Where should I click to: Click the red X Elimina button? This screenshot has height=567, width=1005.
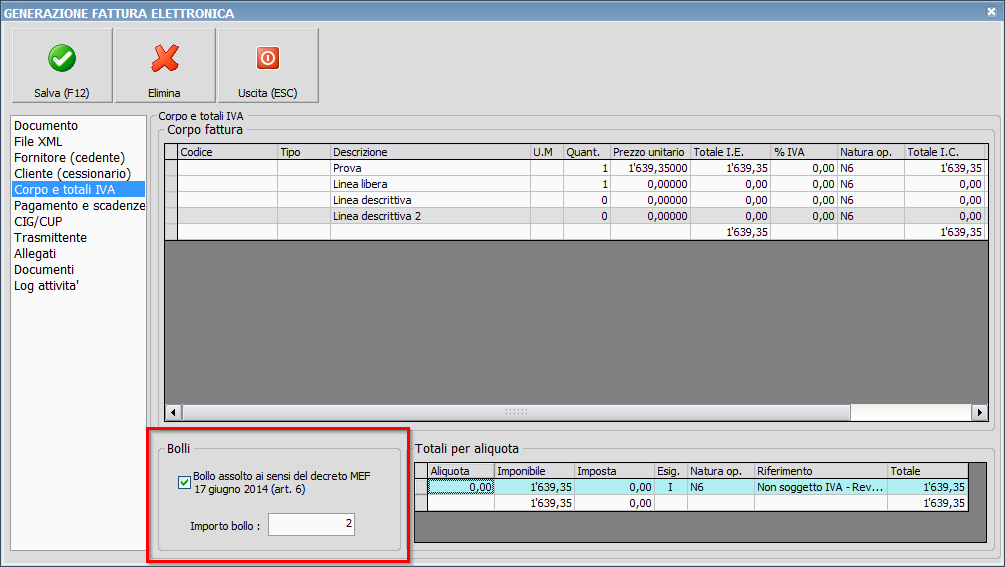(x=165, y=65)
